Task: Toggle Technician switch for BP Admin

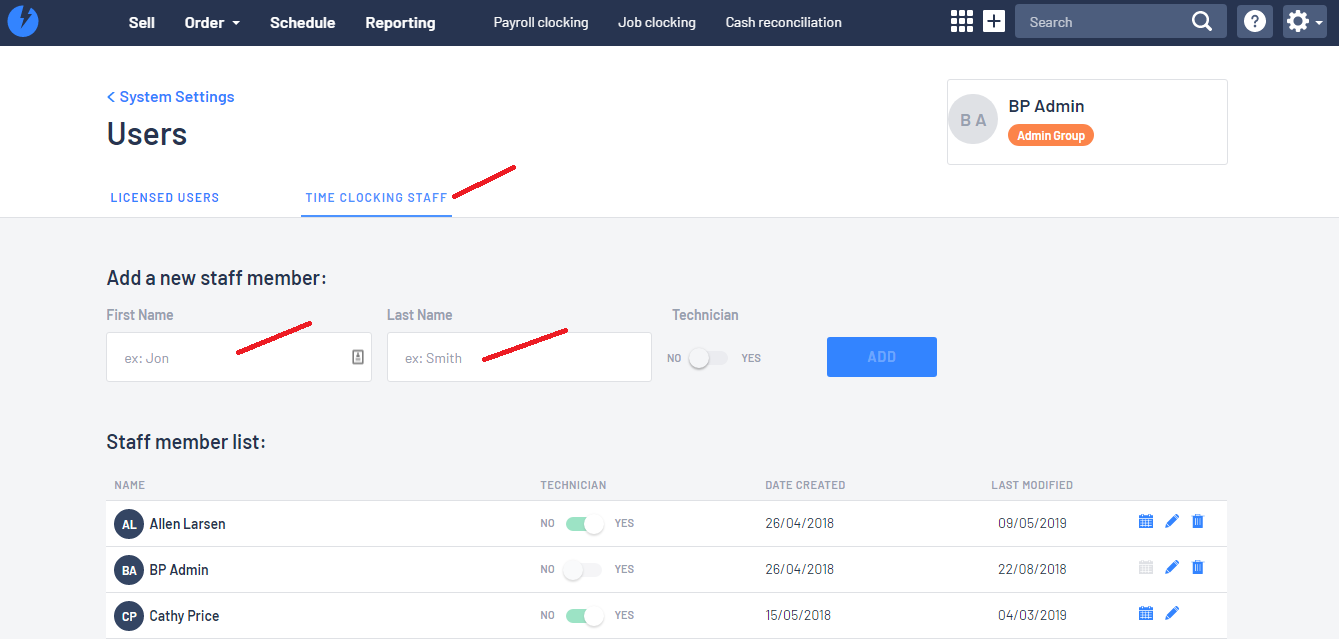Action: pos(584,570)
